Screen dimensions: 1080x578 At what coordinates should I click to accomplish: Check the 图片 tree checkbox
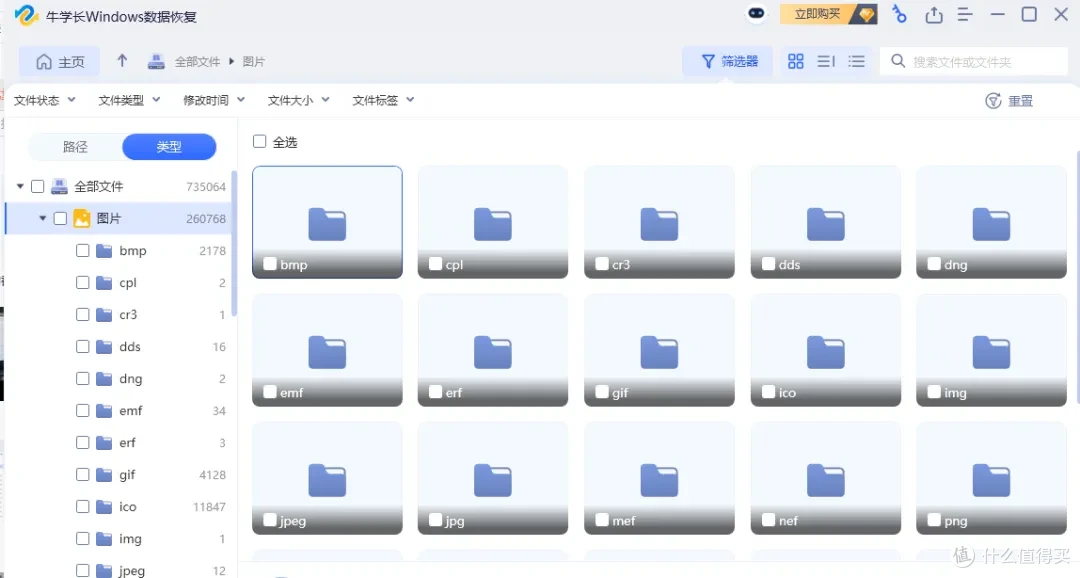click(x=61, y=218)
